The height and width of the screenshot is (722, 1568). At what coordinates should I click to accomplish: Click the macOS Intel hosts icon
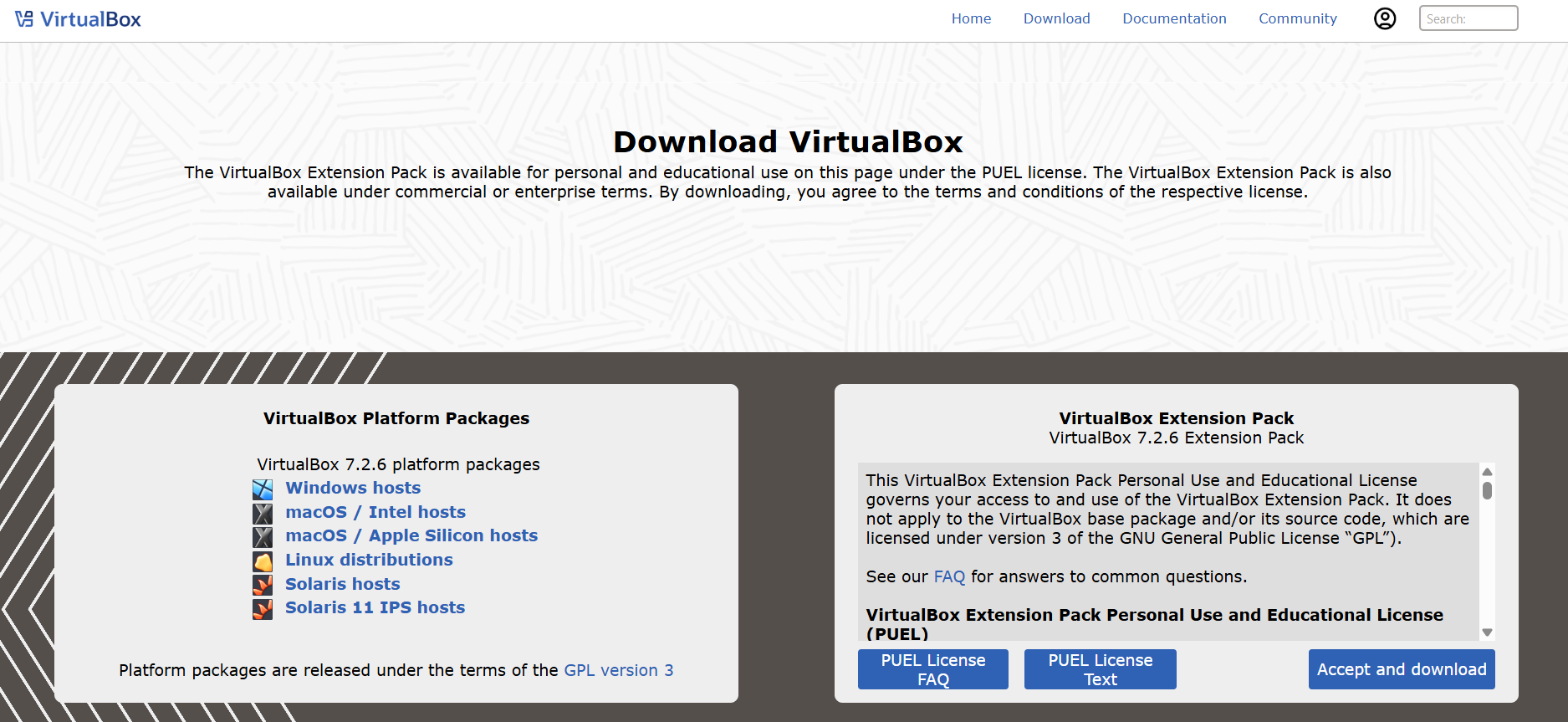pos(263,513)
